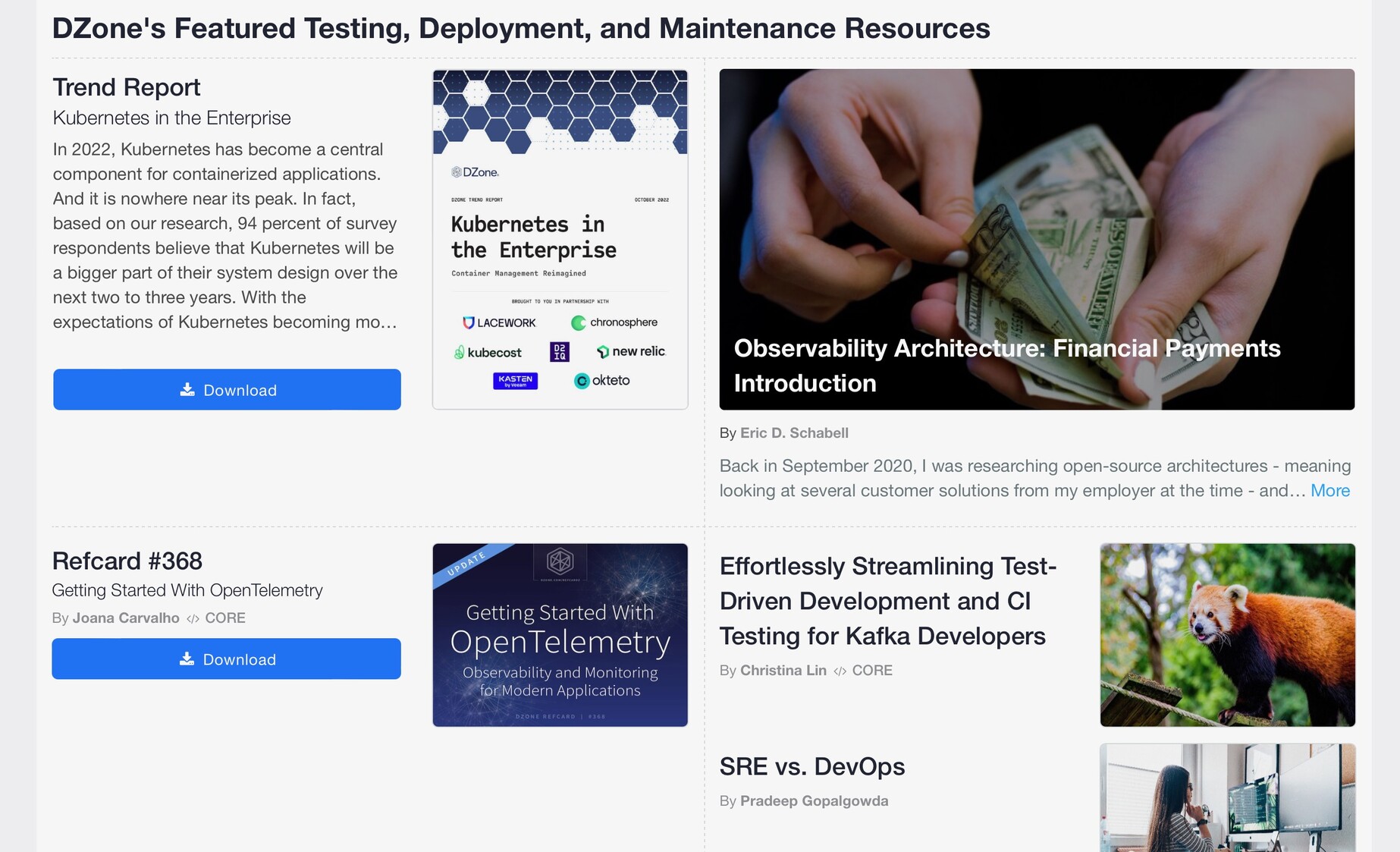
Task: Download the OpenTelemetry Refcard #368
Action: [x=226, y=659]
